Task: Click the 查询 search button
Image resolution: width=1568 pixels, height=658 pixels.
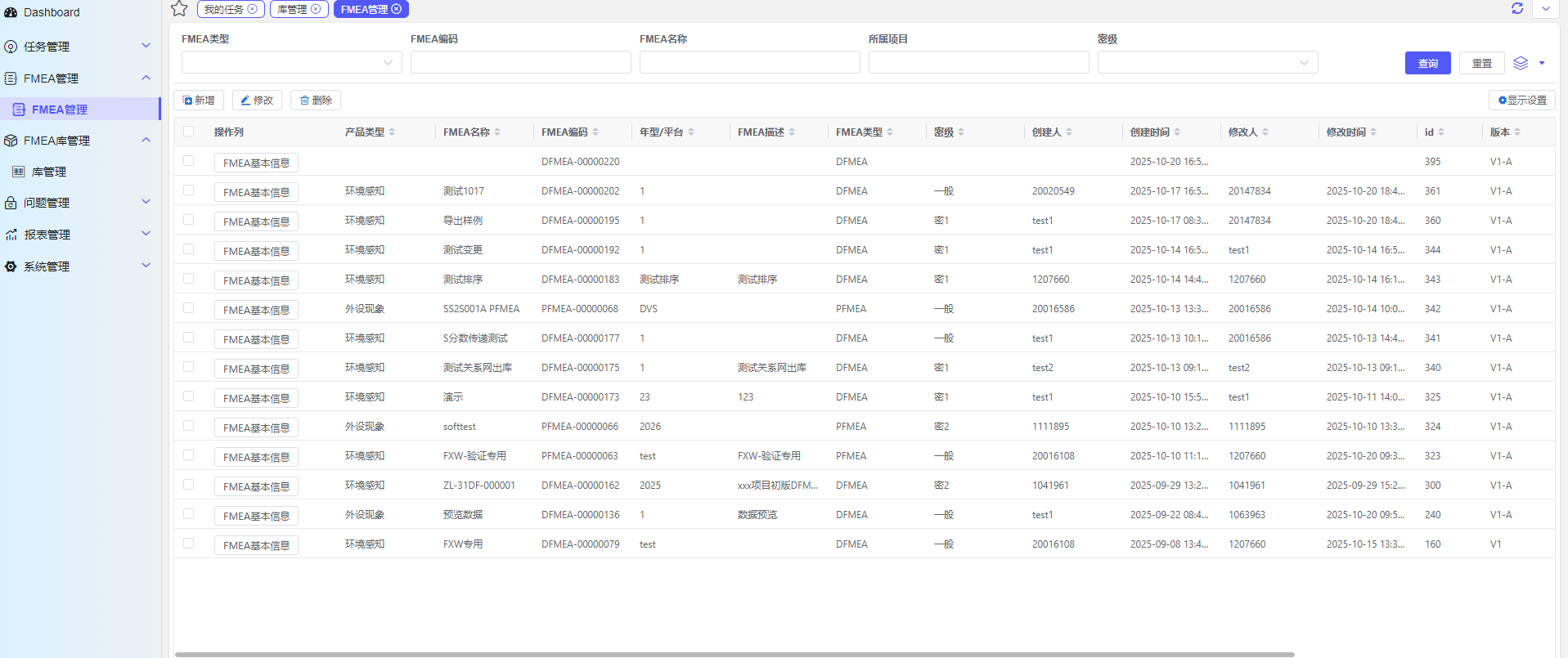Action: click(x=1427, y=63)
